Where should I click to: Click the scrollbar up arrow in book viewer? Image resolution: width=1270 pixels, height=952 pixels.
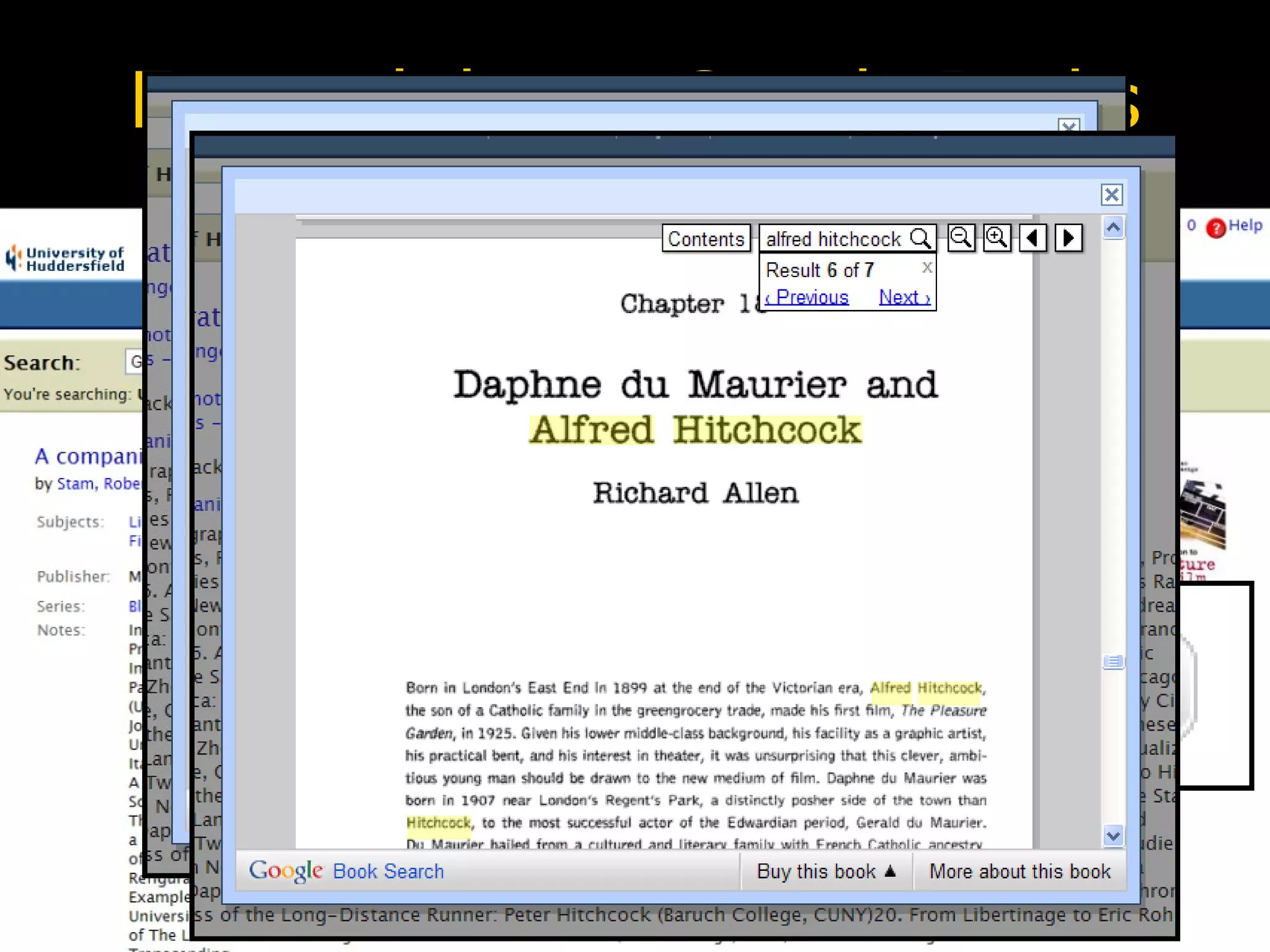click(1113, 227)
